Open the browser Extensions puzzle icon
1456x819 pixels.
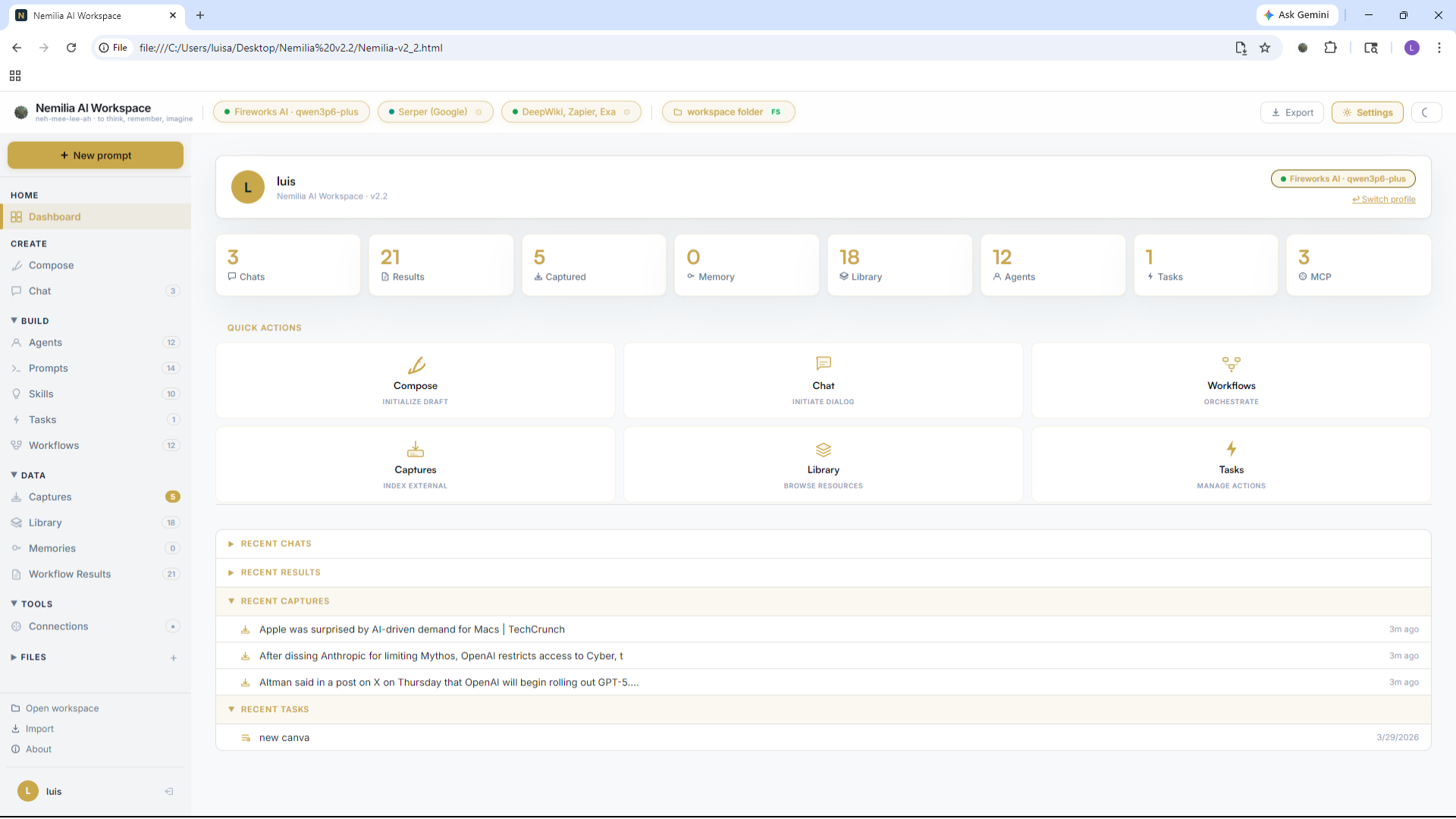[x=1330, y=48]
